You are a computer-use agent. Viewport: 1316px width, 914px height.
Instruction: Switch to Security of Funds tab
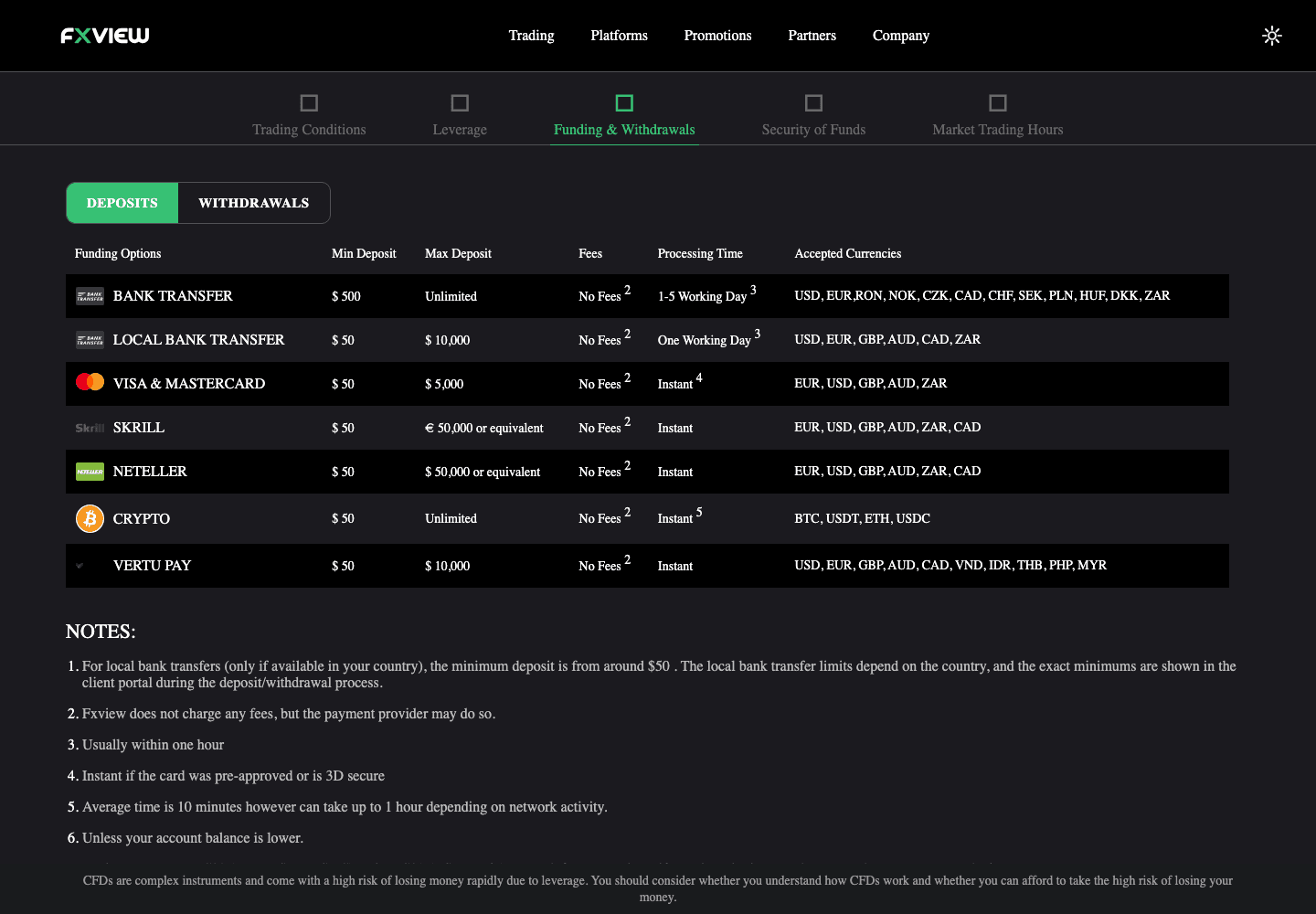click(x=813, y=130)
